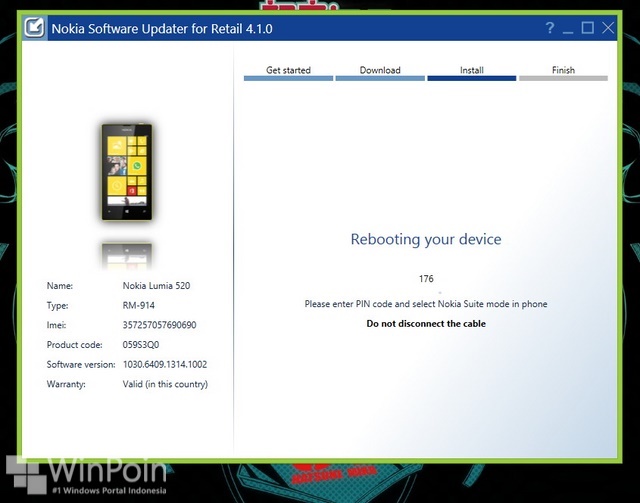Select the Finish step tab
Viewport: 640px width, 503px height.
pyautogui.click(x=563, y=73)
